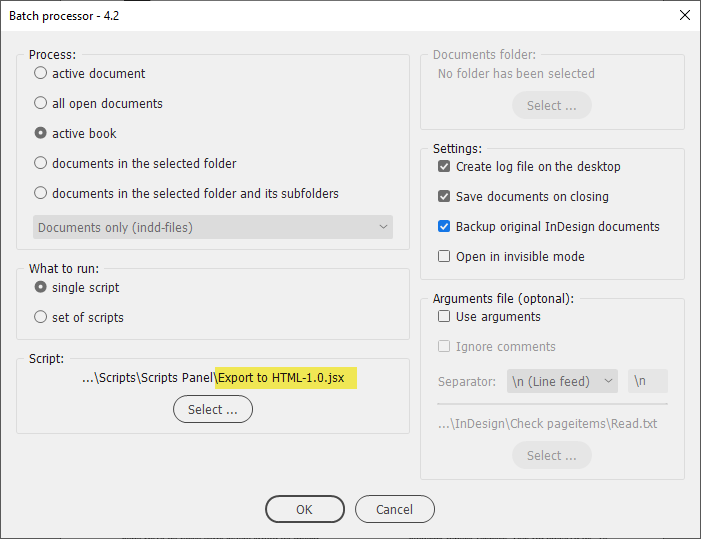Open the Separator '\n (Line feed)' dropdown
Image resolution: width=701 pixels, height=539 pixels.
[562, 381]
